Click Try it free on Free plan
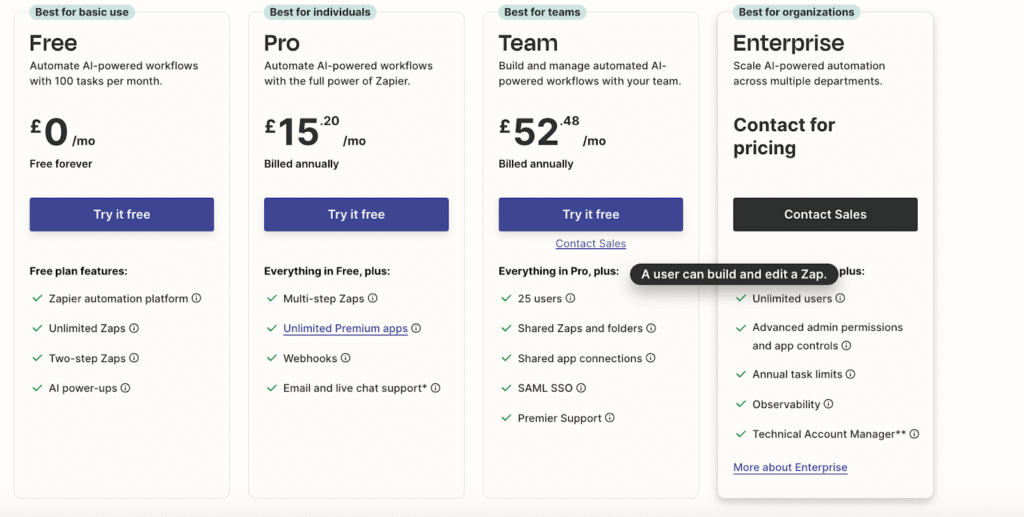1024x517 pixels. [122, 214]
